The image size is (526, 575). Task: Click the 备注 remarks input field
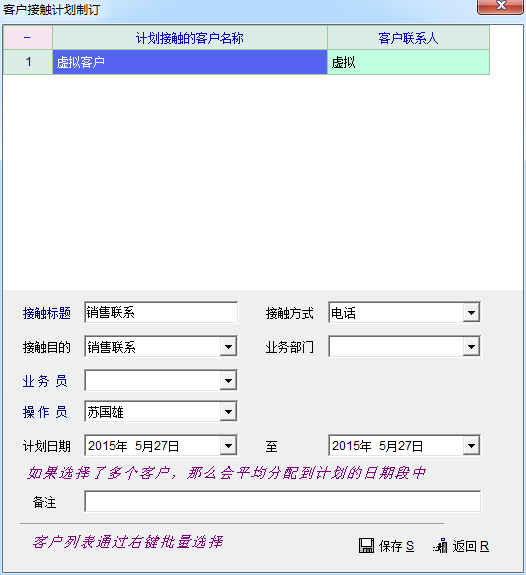[x=282, y=501]
